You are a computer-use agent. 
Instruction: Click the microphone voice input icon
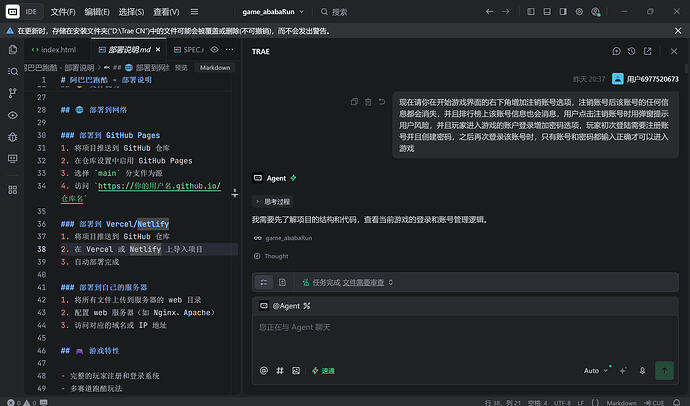tap(642, 371)
